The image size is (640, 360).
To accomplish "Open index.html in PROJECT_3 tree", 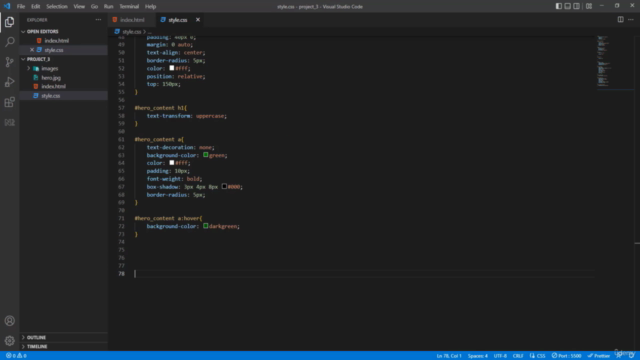I will coord(53,87).
